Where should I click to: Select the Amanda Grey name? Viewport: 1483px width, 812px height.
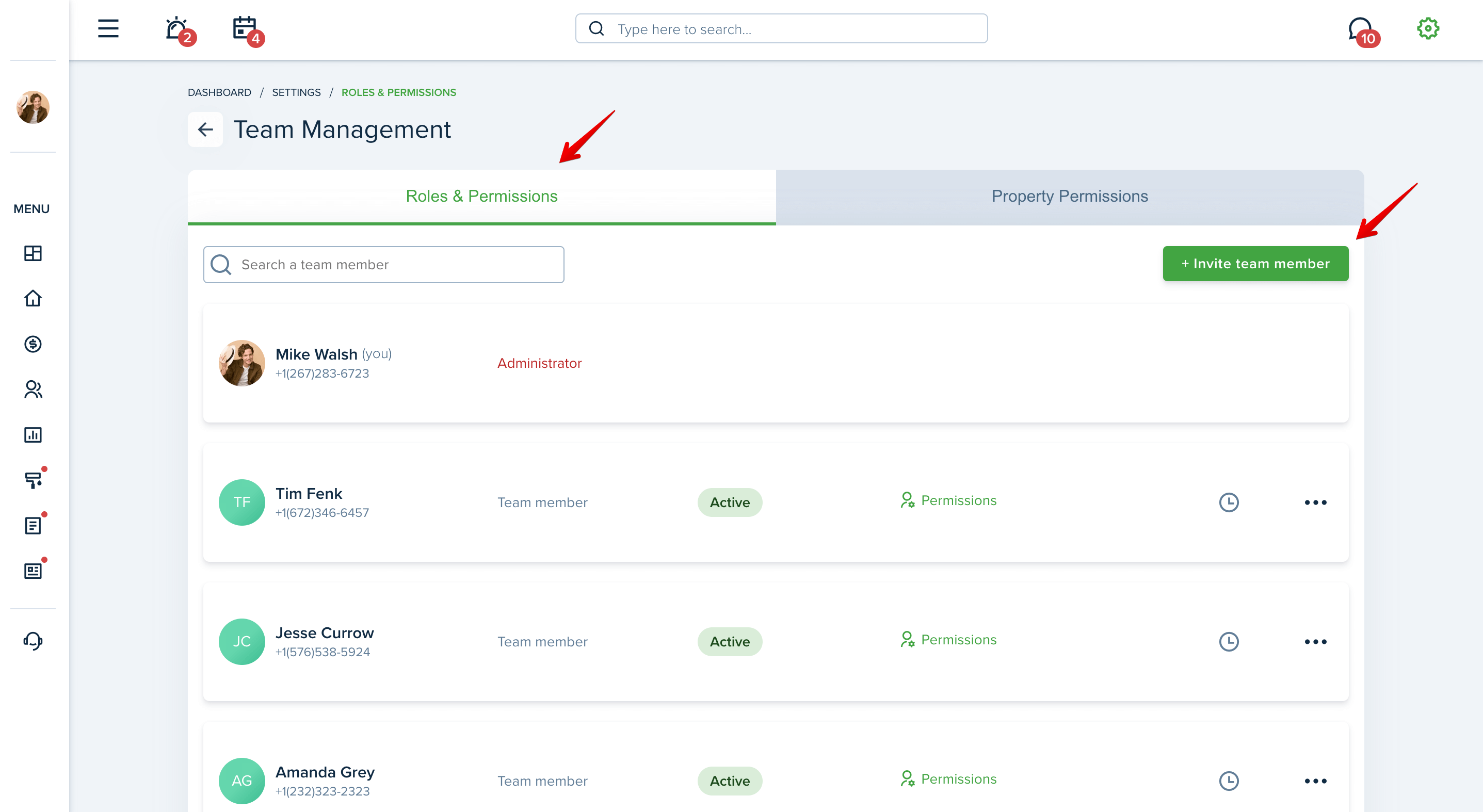[325, 772]
